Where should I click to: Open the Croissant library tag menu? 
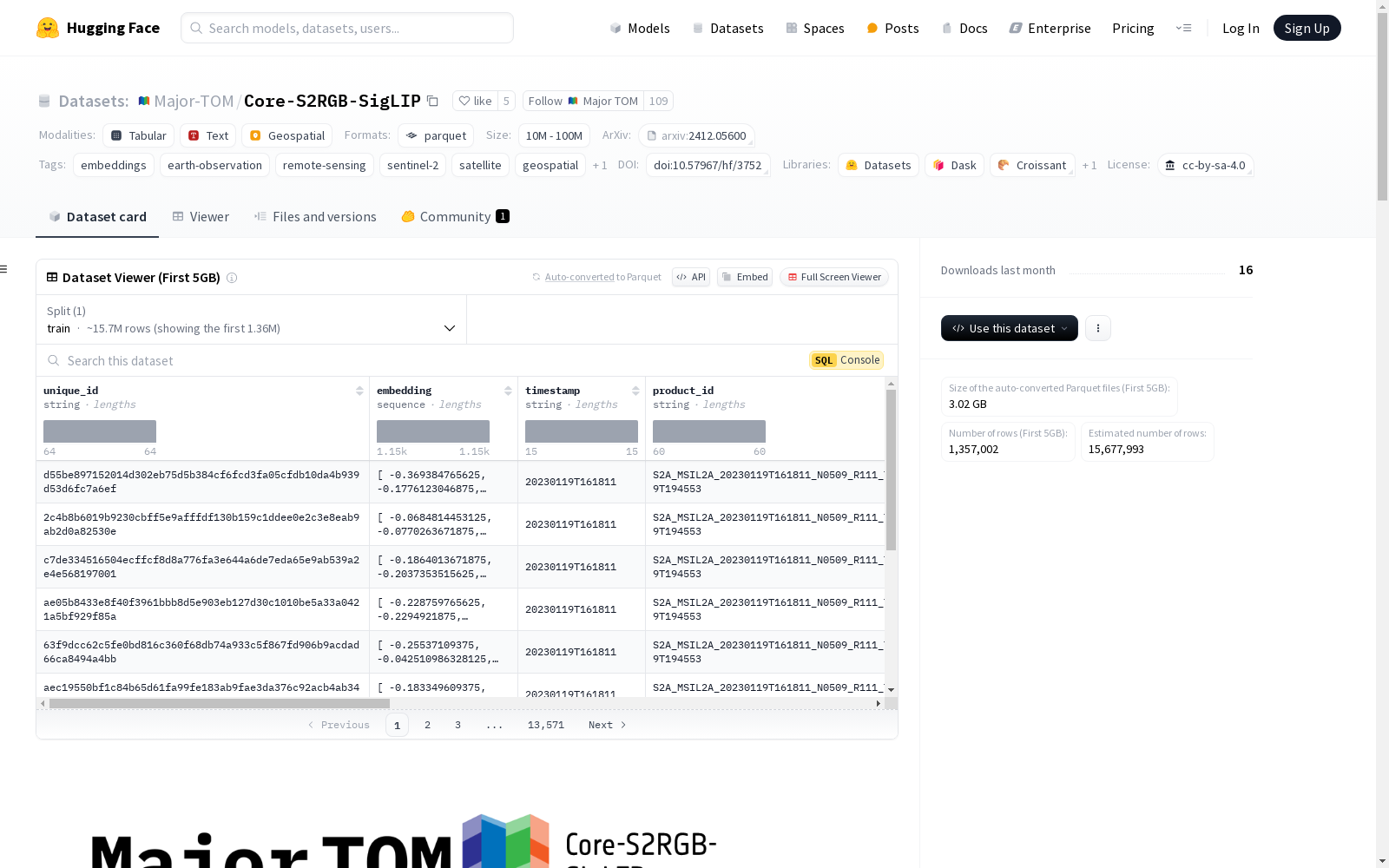click(1032, 165)
